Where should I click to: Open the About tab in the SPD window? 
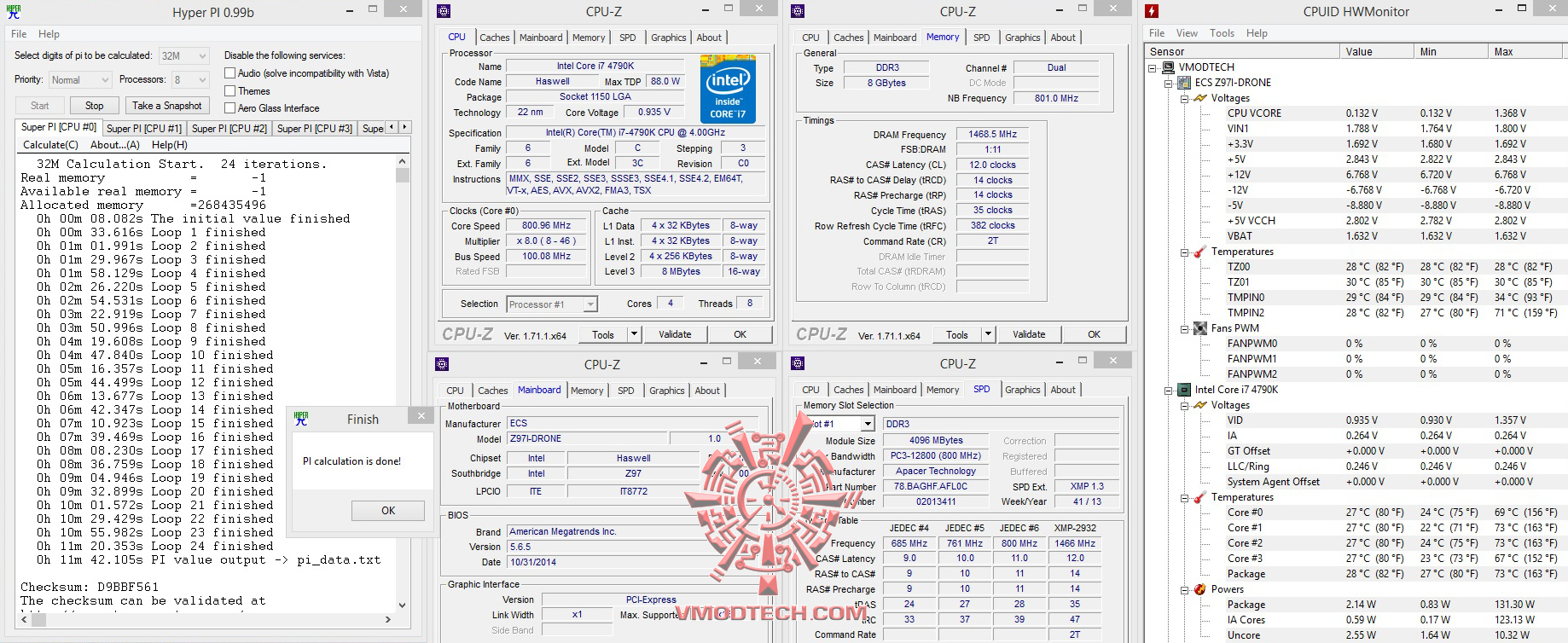1063,390
